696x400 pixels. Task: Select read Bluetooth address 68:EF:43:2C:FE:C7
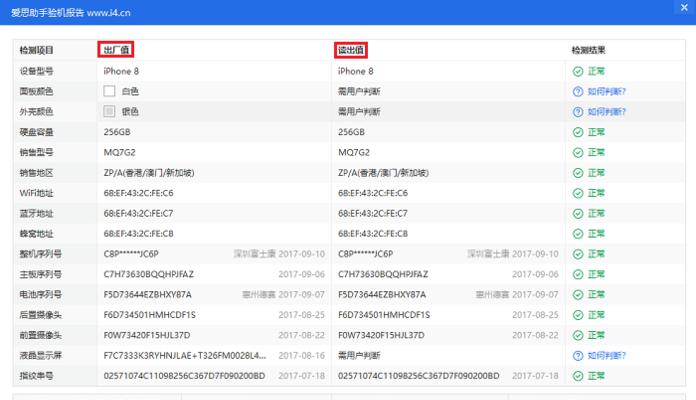[x=373, y=214]
